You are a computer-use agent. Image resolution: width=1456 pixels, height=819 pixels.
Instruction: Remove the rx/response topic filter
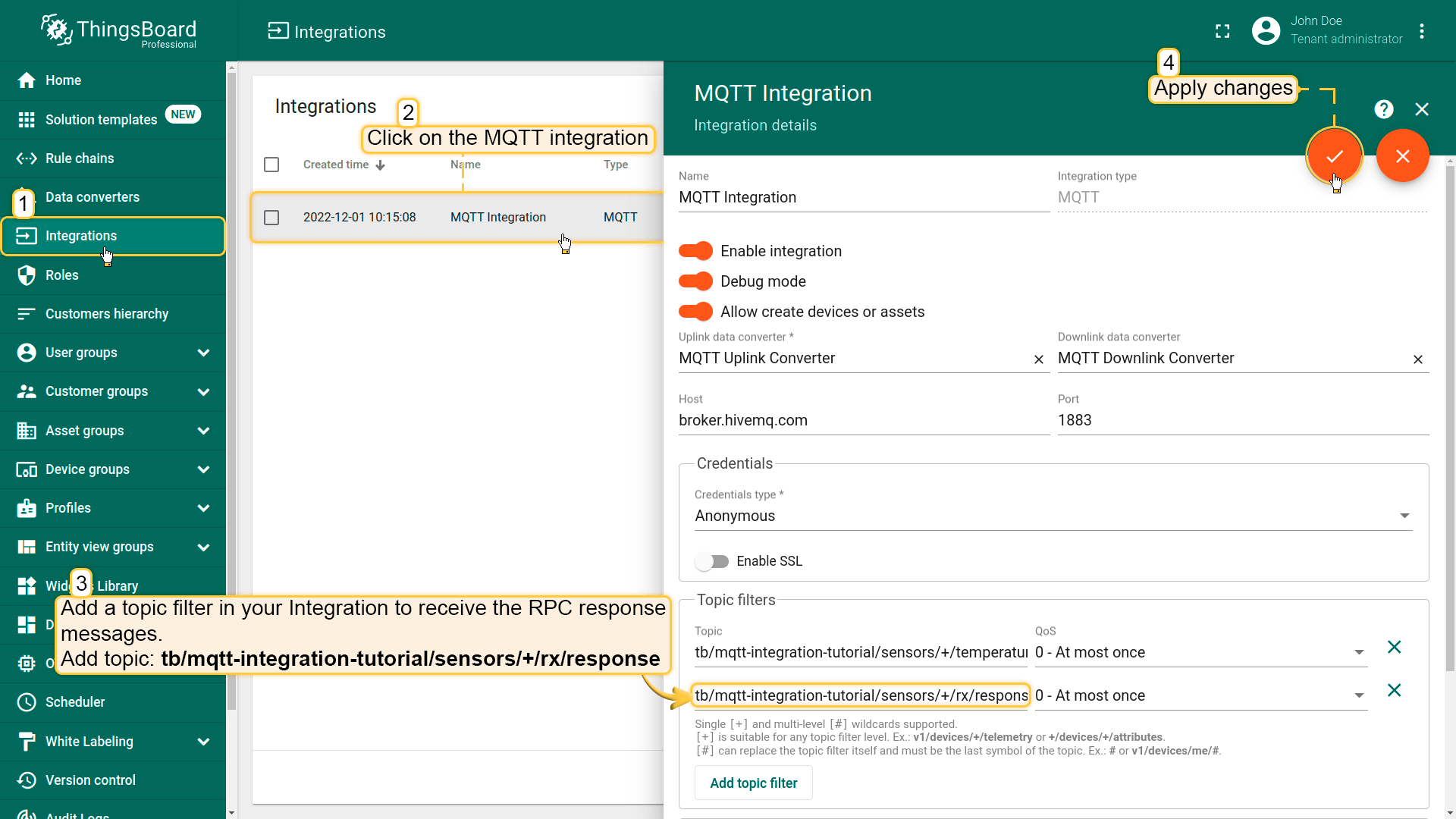[x=1394, y=690]
